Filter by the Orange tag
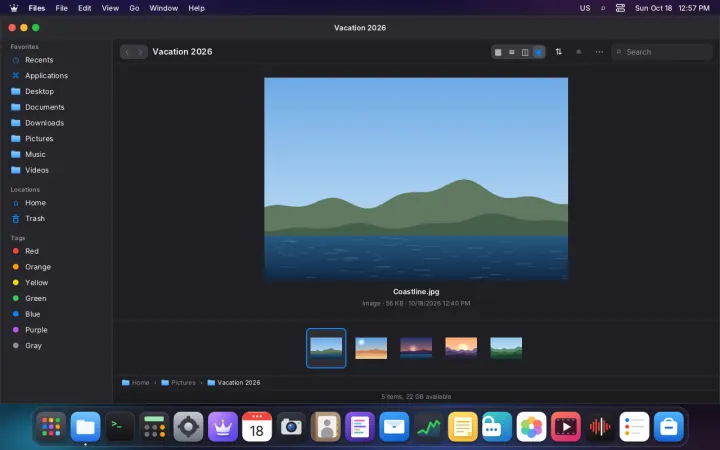The width and height of the screenshot is (720, 450). pyautogui.click(x=56, y=267)
